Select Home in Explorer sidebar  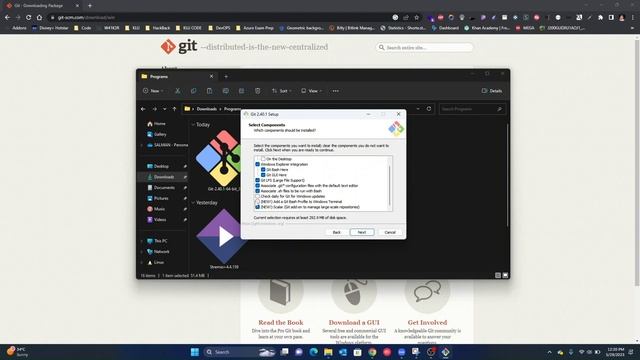click(x=157, y=124)
